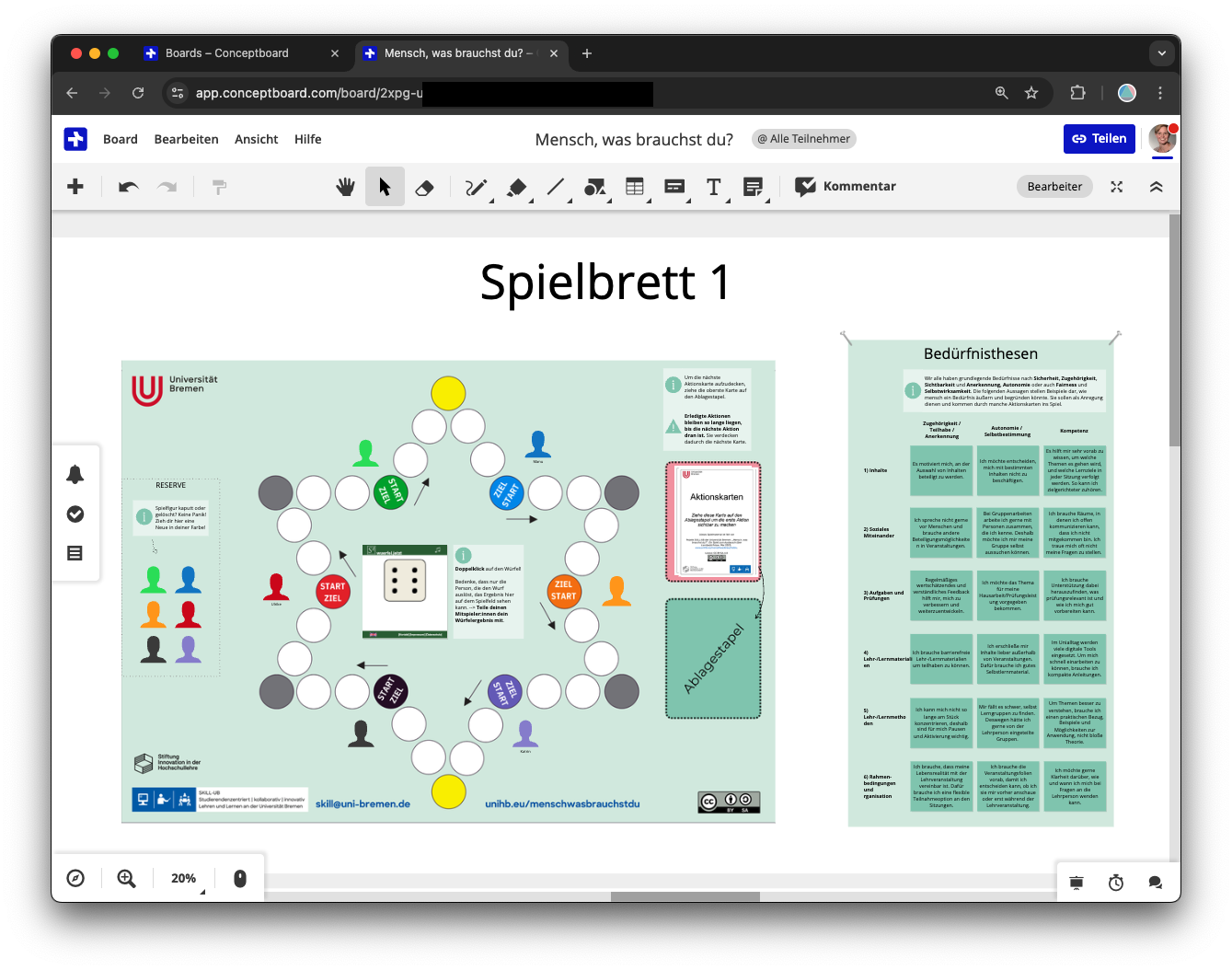1232x970 pixels.
Task: Open the 20% zoom level dropdown
Action: click(x=183, y=878)
